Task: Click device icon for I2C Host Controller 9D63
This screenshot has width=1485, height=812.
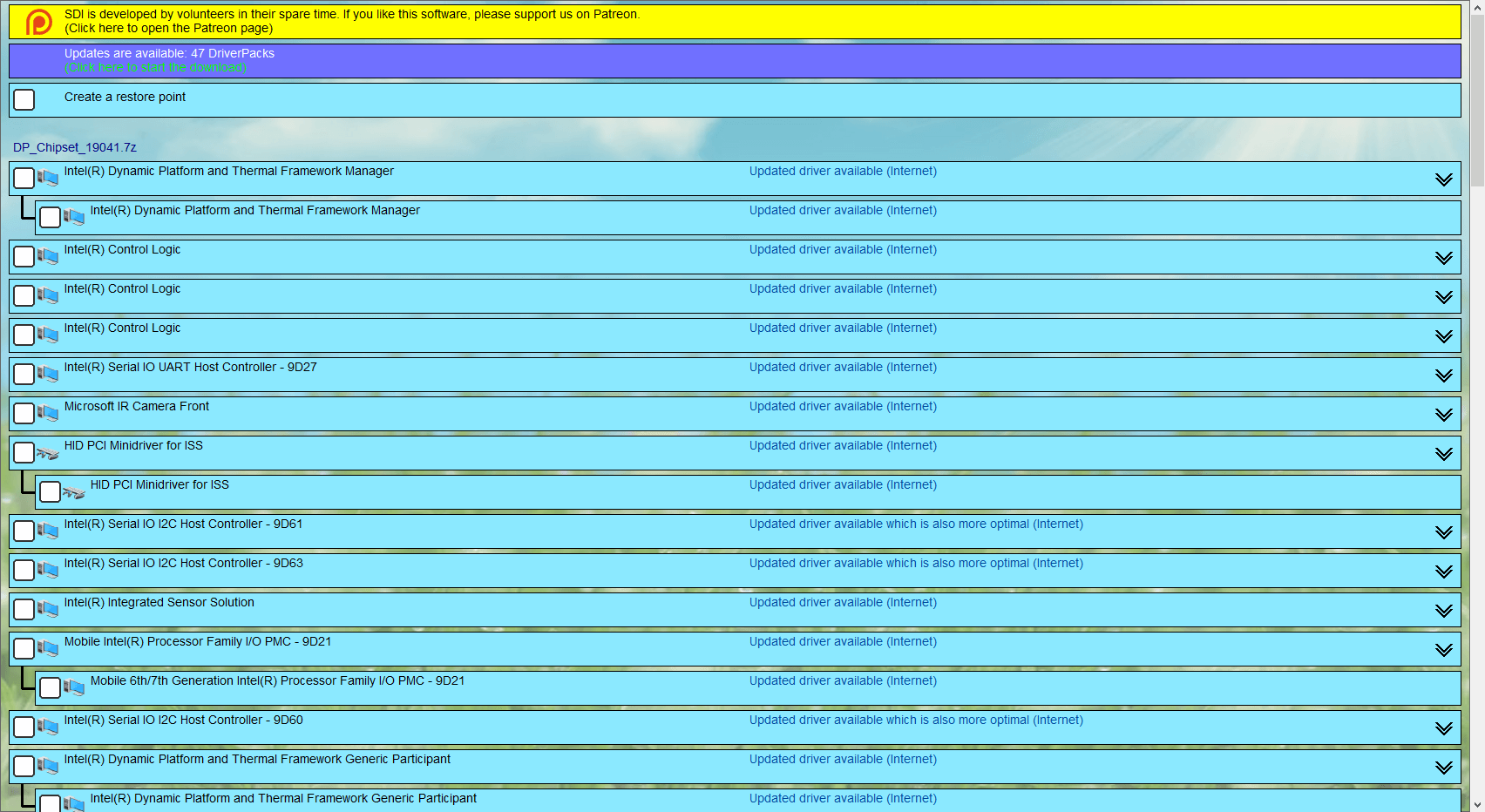Action: point(48,570)
